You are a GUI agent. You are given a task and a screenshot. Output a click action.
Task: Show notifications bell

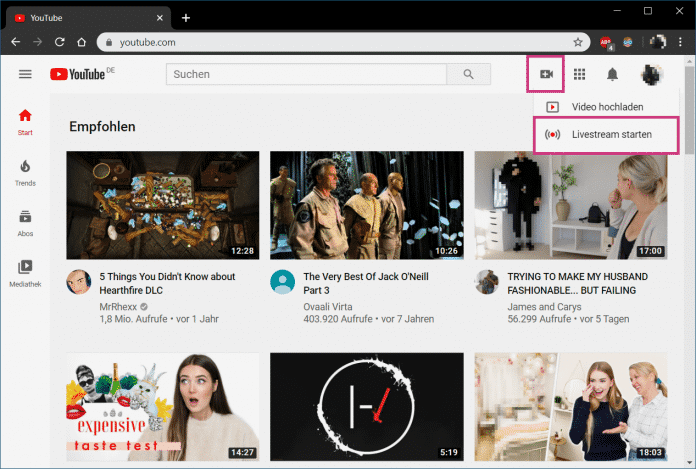point(612,75)
